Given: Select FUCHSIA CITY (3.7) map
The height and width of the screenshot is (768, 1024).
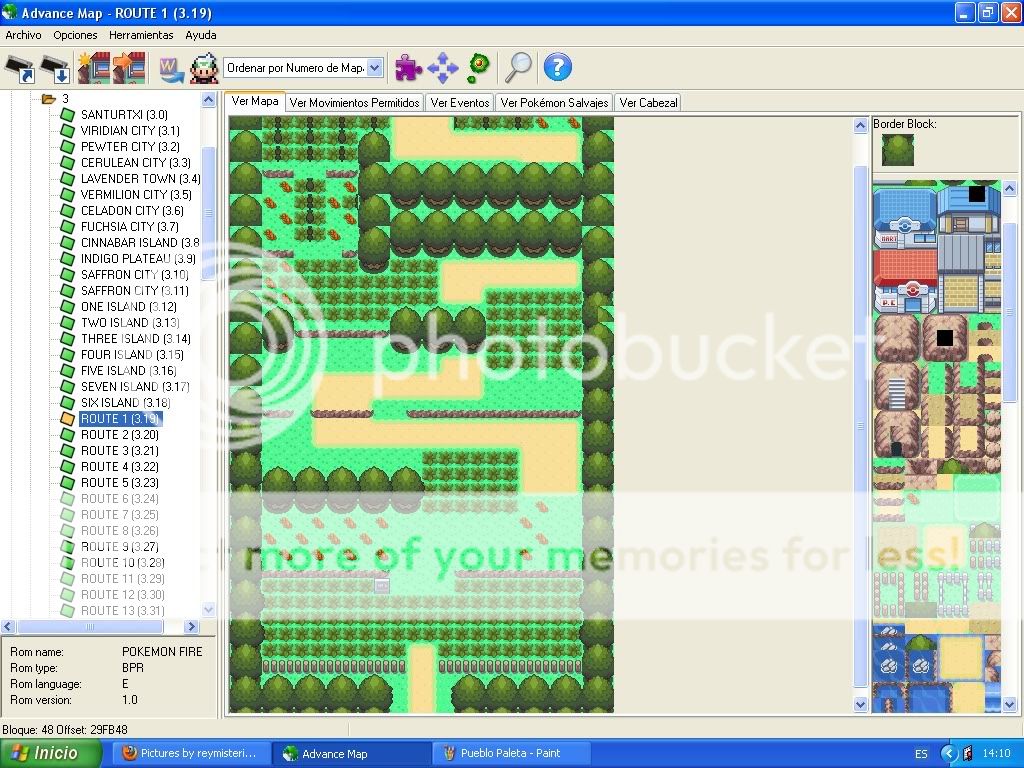Looking at the screenshot, I should [129, 227].
